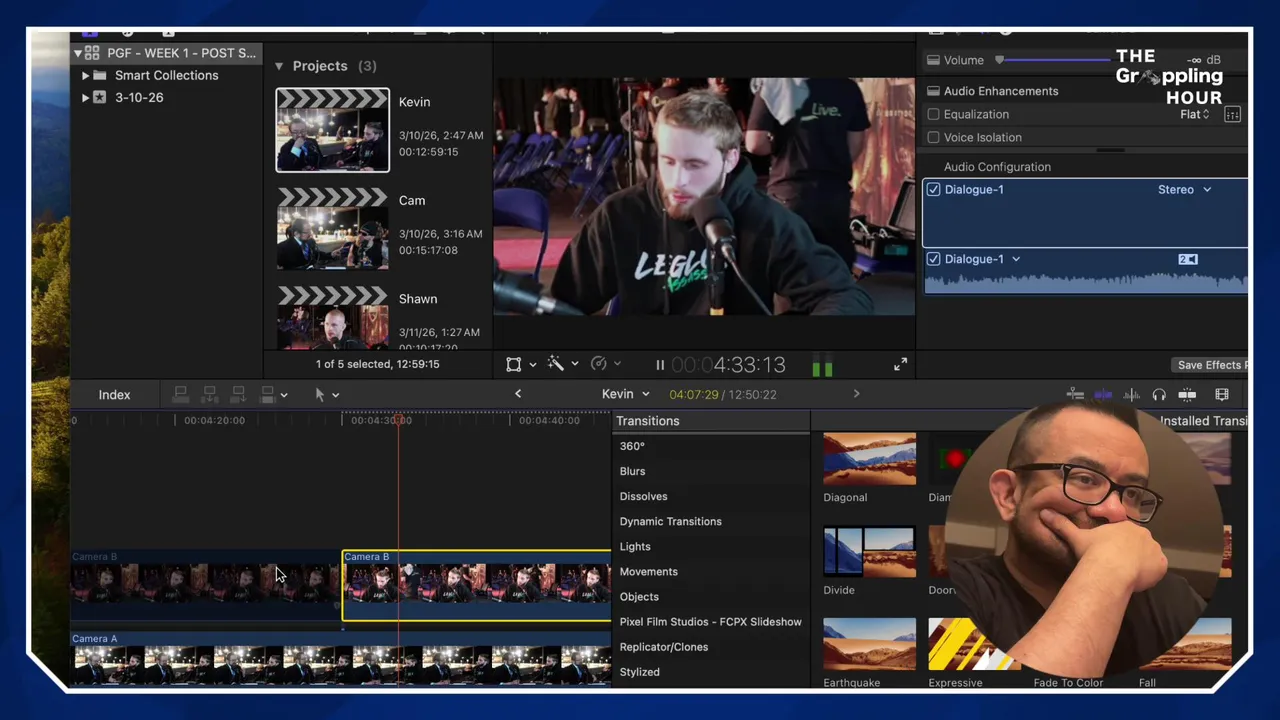Select the arrow Select tool
The width and height of the screenshot is (1280, 720).
click(x=320, y=395)
